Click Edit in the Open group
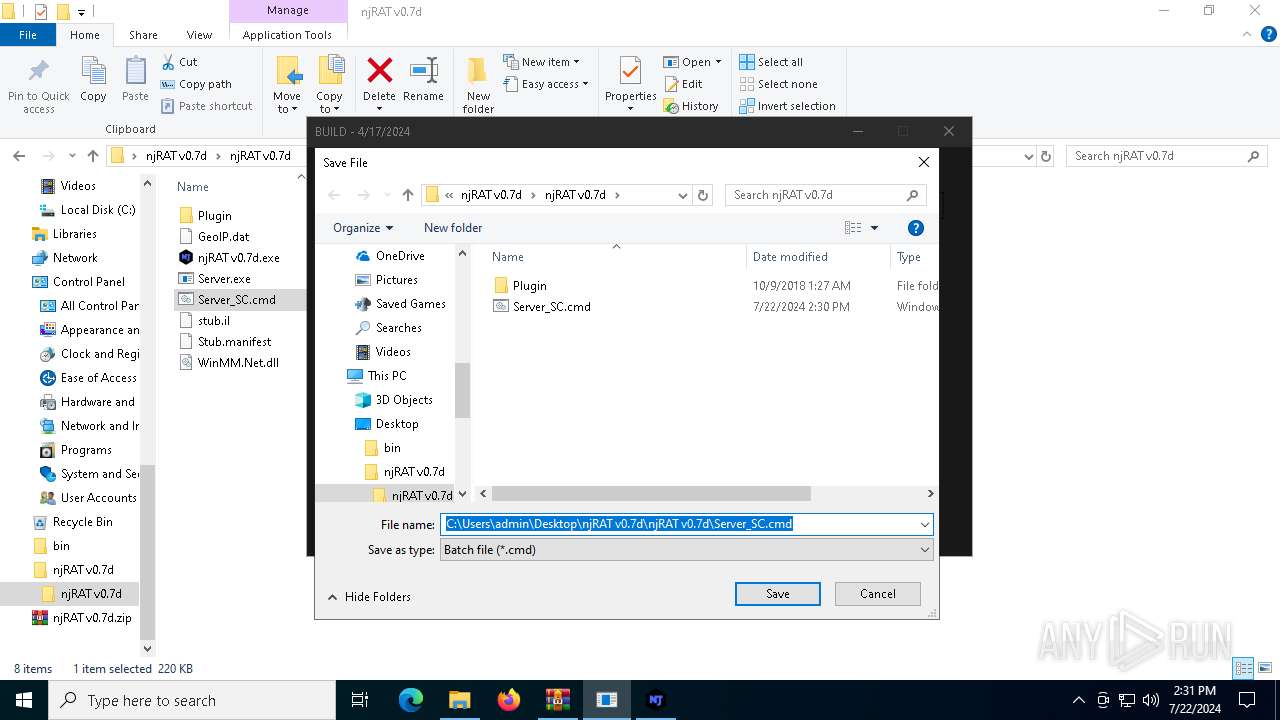 point(683,84)
